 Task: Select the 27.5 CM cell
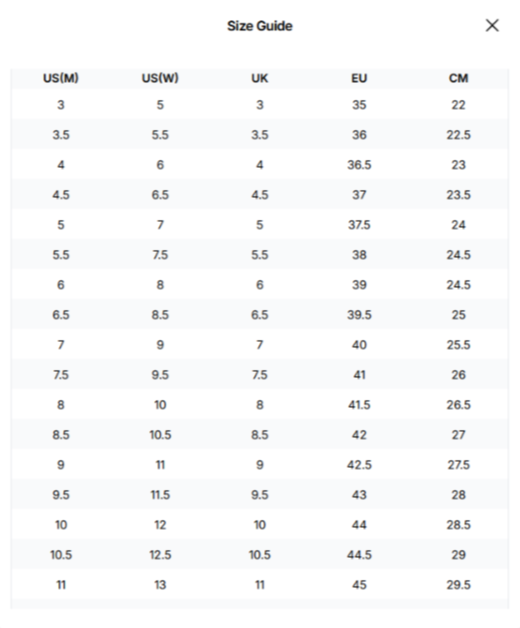pyautogui.click(x=458, y=465)
